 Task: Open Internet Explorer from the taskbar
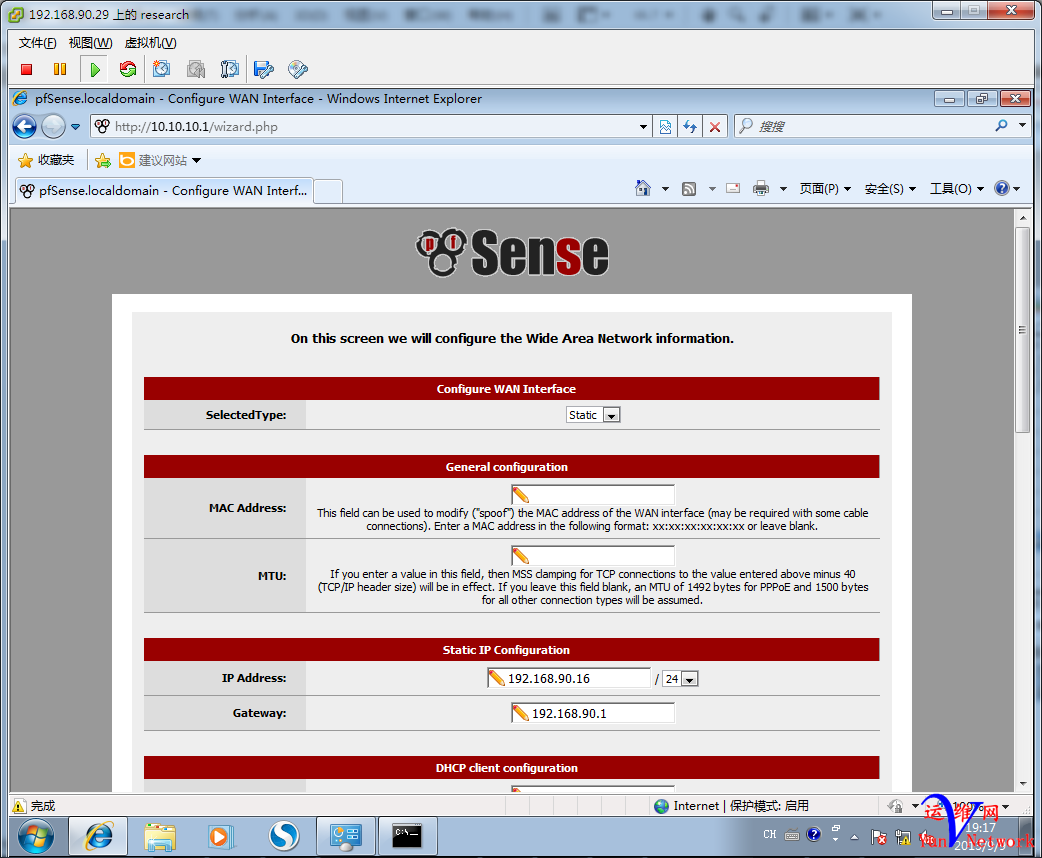click(98, 836)
